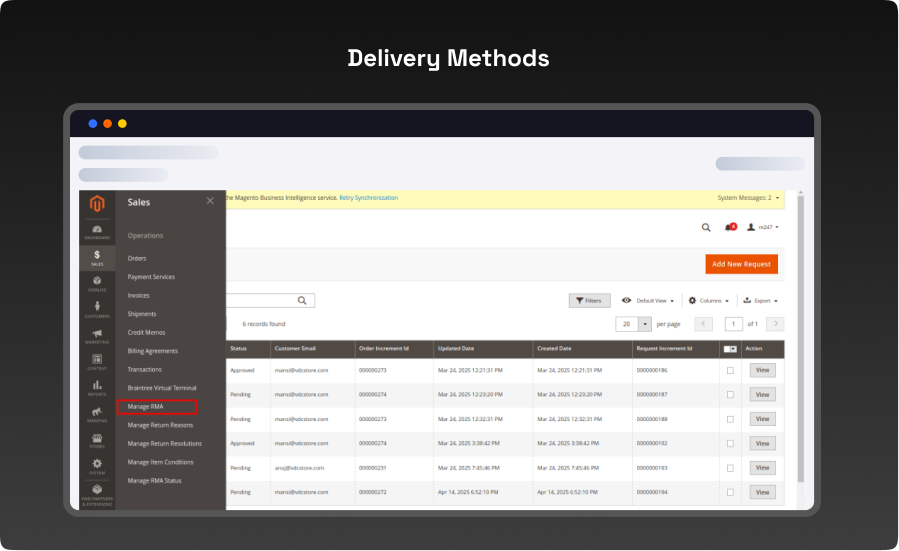Open the Catalog sidebar section
The width and height of the screenshot is (899, 551).
[x=97, y=283]
